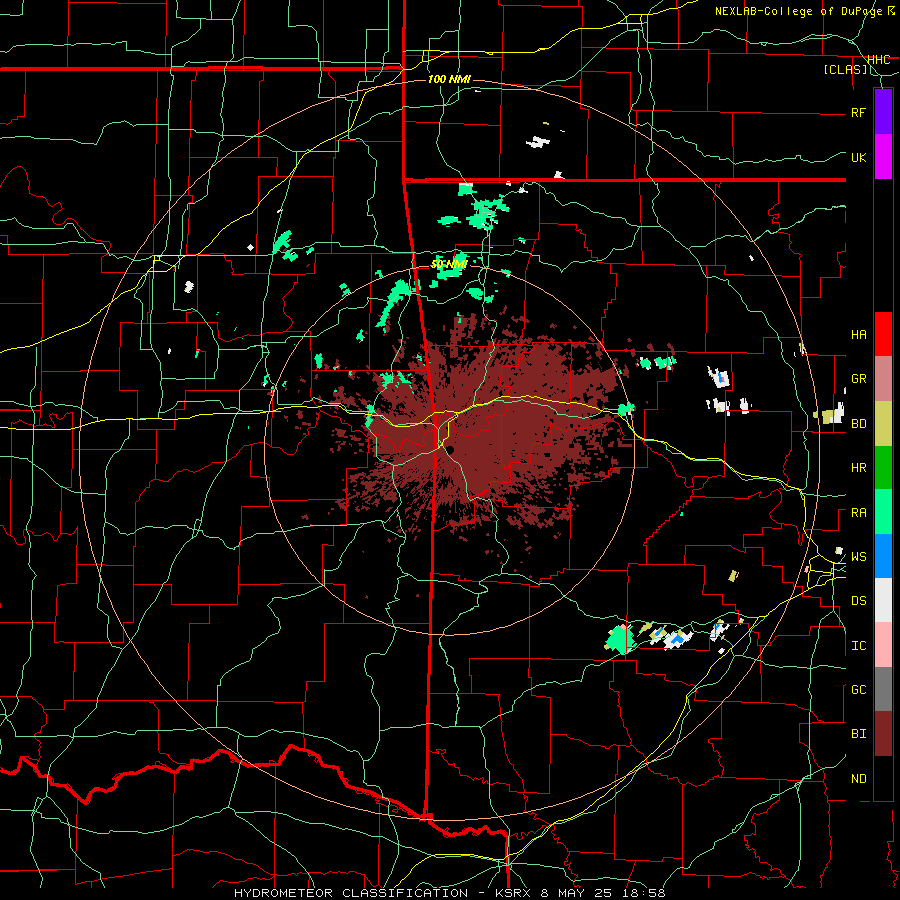Click the WS blue legend swatch
This screenshot has width=900, height=900.
(883, 556)
